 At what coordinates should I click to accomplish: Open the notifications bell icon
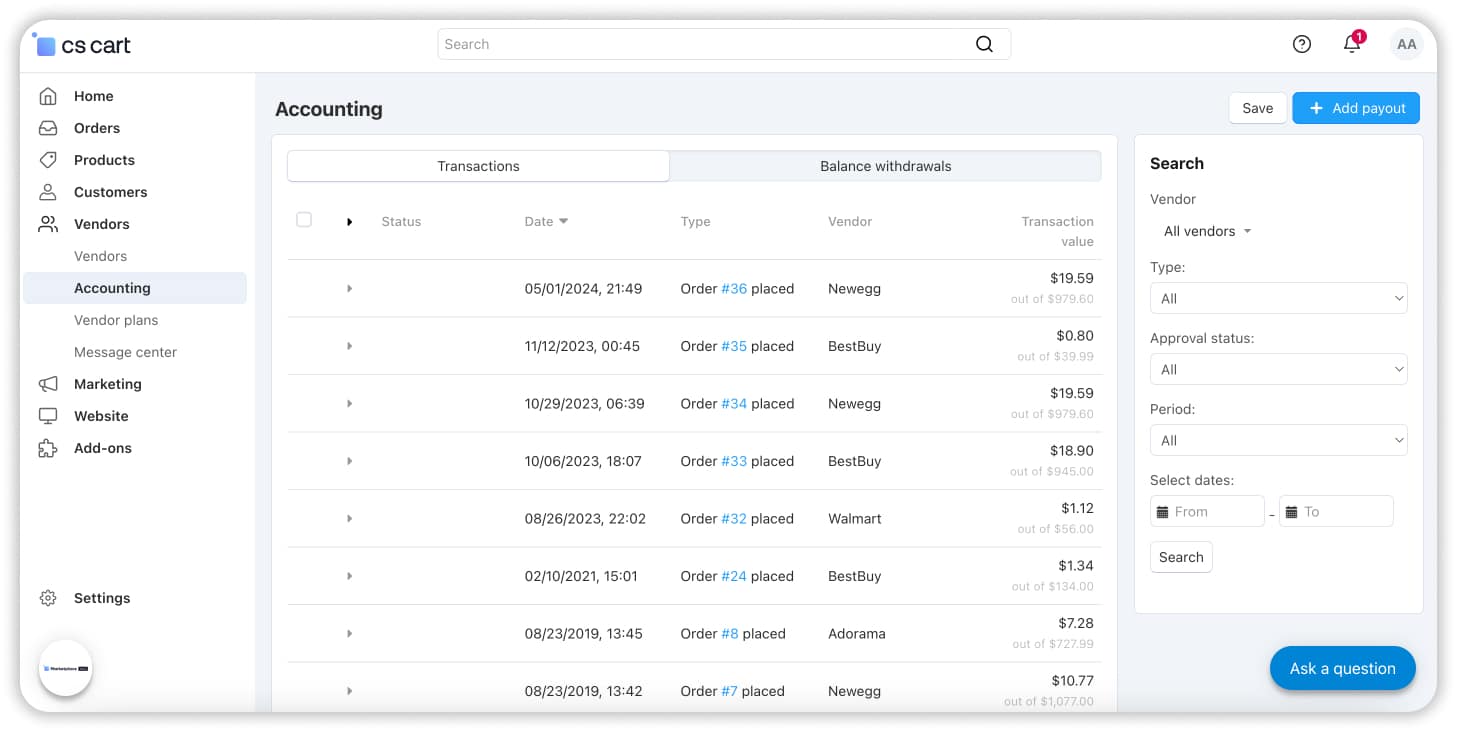click(x=1352, y=44)
